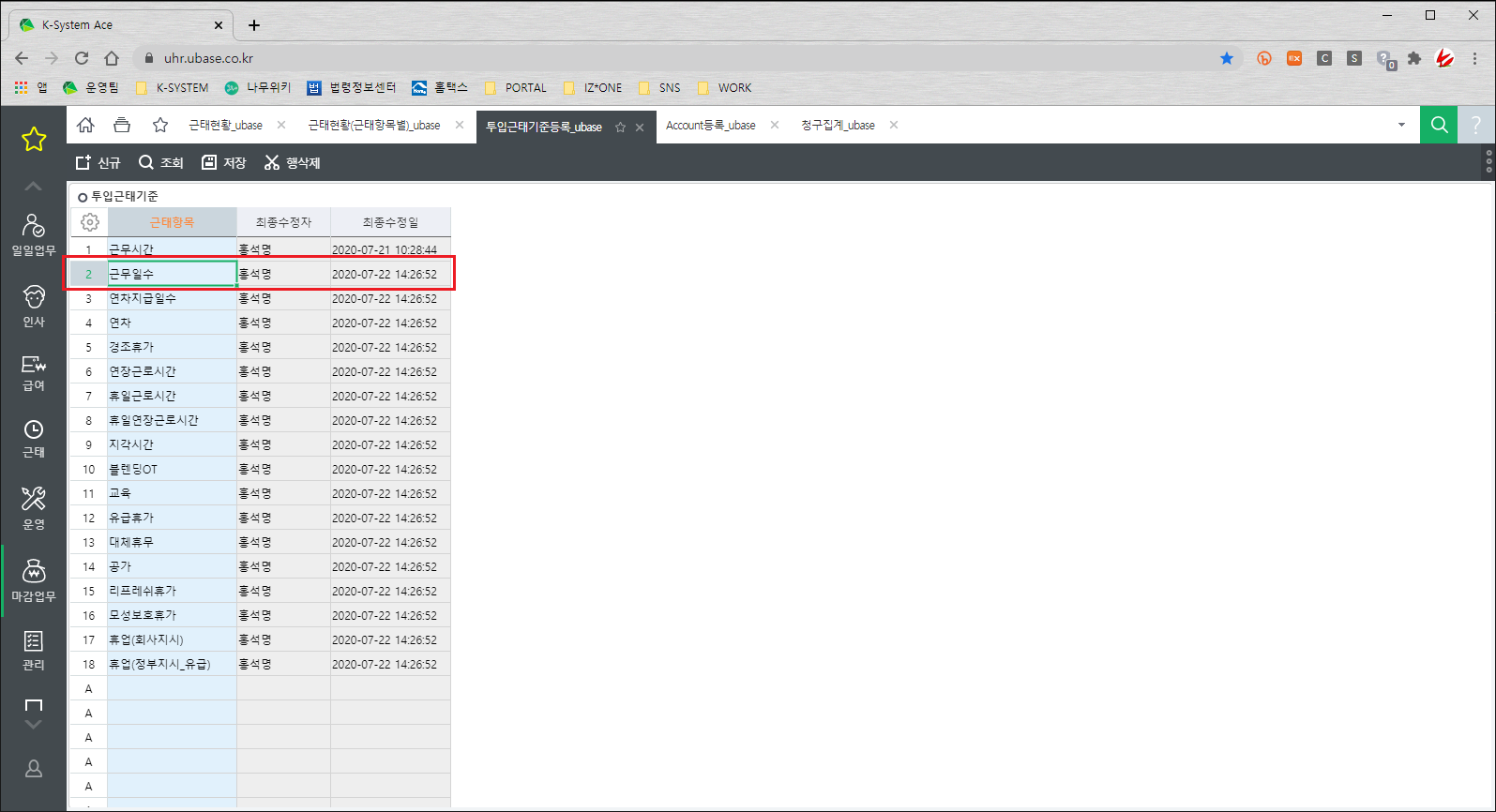The height and width of the screenshot is (812, 1496).
Task: Open 인사 sidebar menu
Action: [x=34, y=307]
